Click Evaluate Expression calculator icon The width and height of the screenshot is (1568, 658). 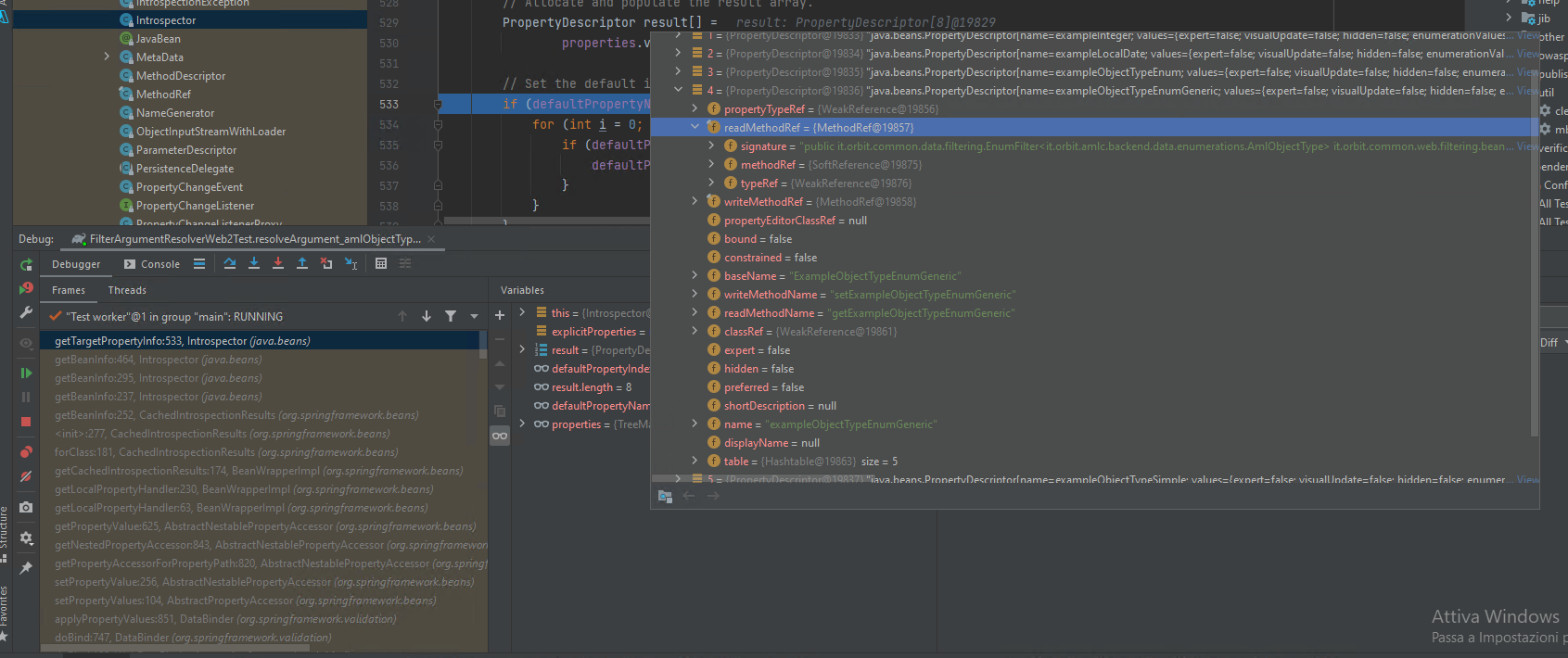[x=381, y=264]
